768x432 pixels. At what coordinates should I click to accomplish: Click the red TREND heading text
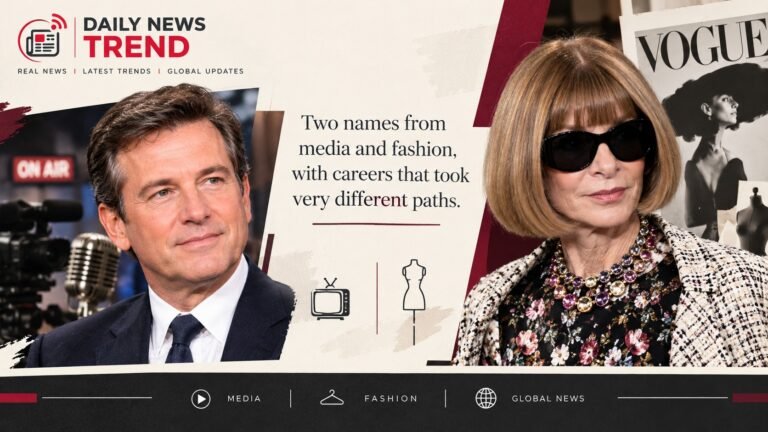136,47
